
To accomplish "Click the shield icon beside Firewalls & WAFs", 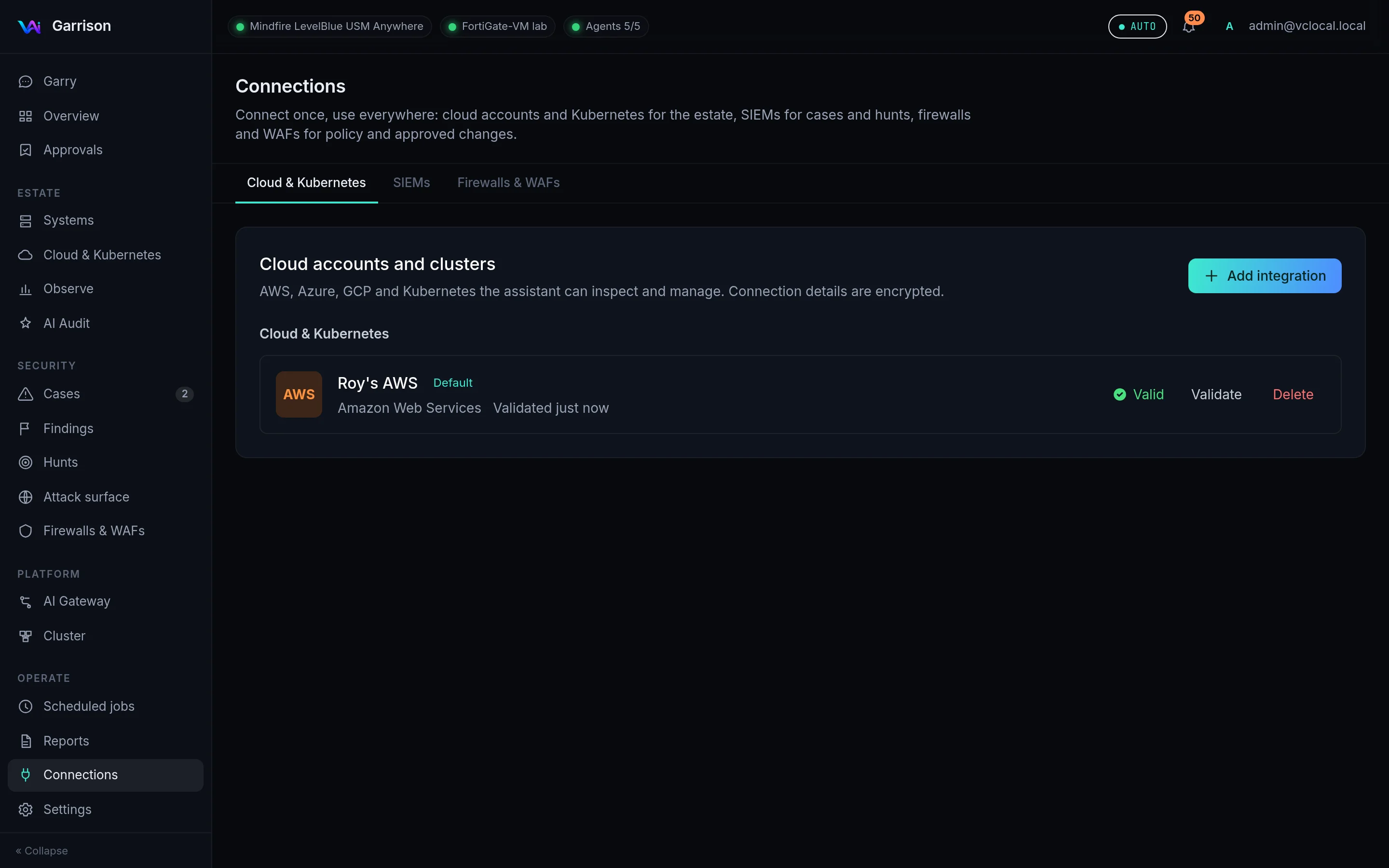I will tap(25, 531).
